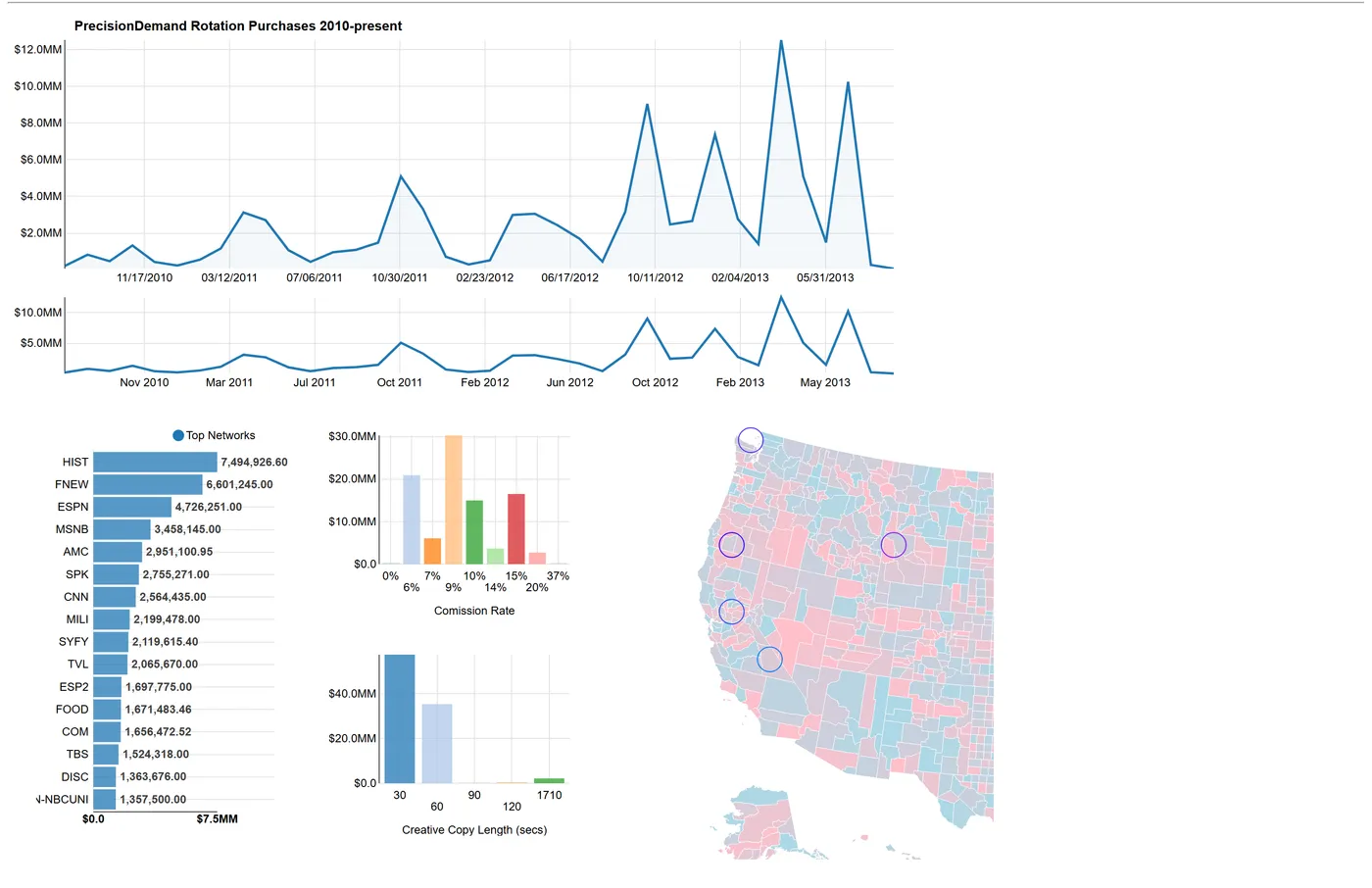1372x888 pixels.
Task: Toggle the Top Networks legend series
Action: (178, 435)
